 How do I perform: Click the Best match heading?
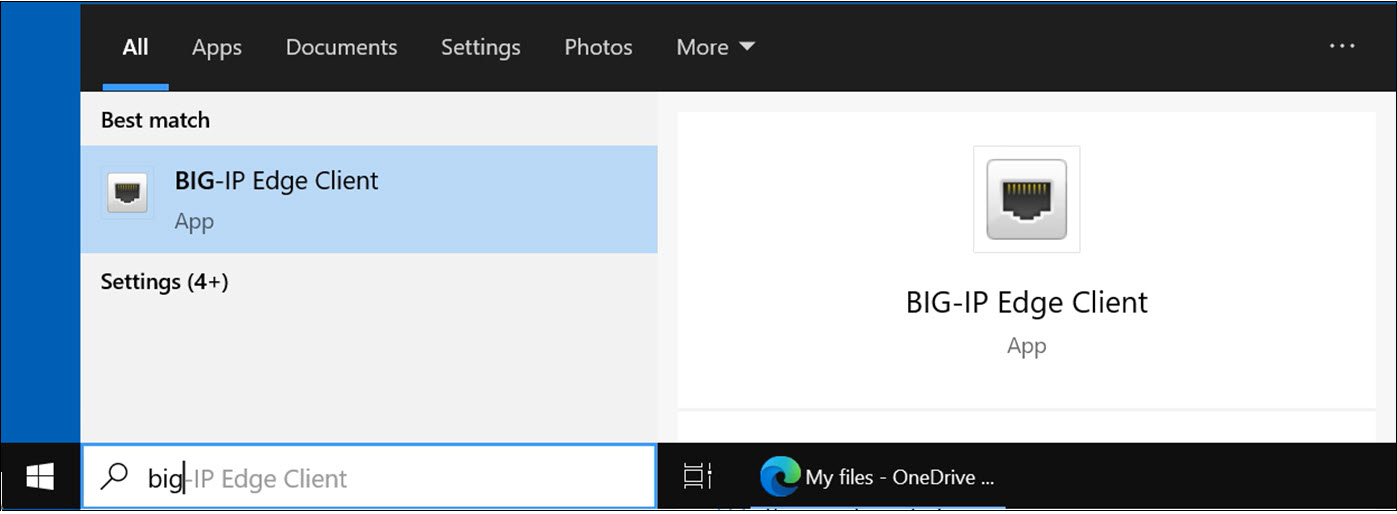155,120
